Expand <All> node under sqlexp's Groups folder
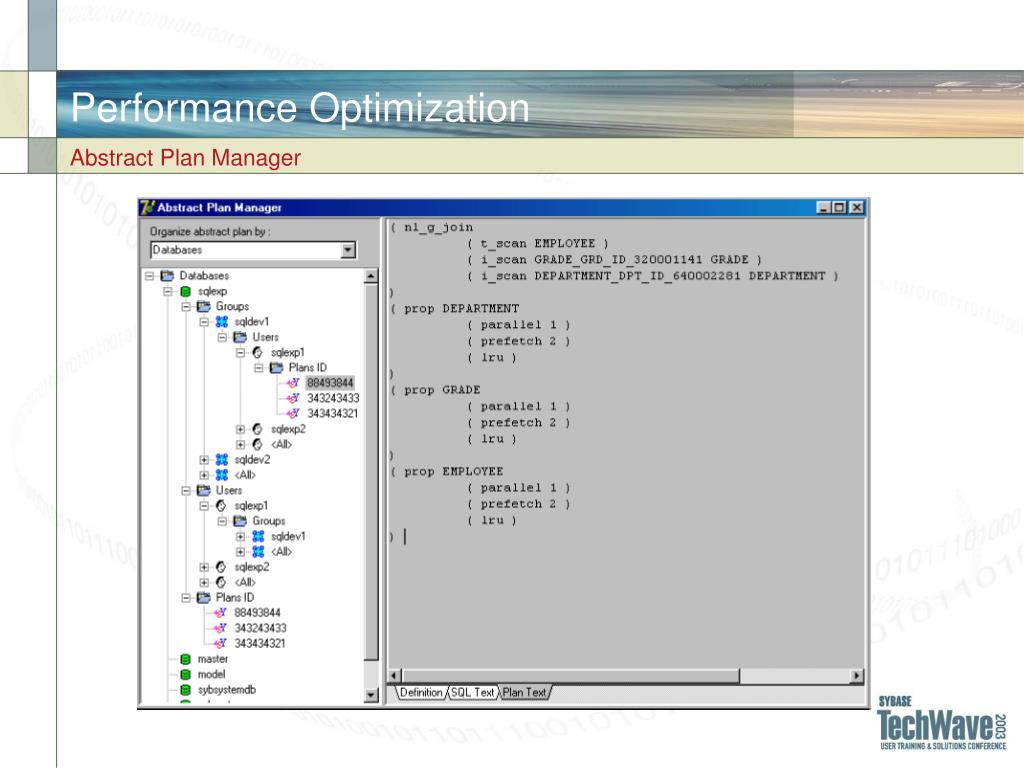The height and width of the screenshot is (768, 1024). pyautogui.click(x=204, y=475)
